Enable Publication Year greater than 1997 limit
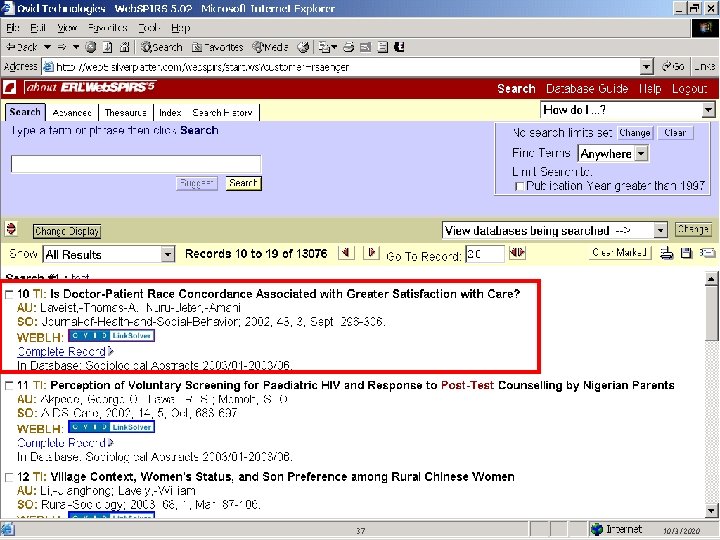The image size is (720, 540). point(519,186)
